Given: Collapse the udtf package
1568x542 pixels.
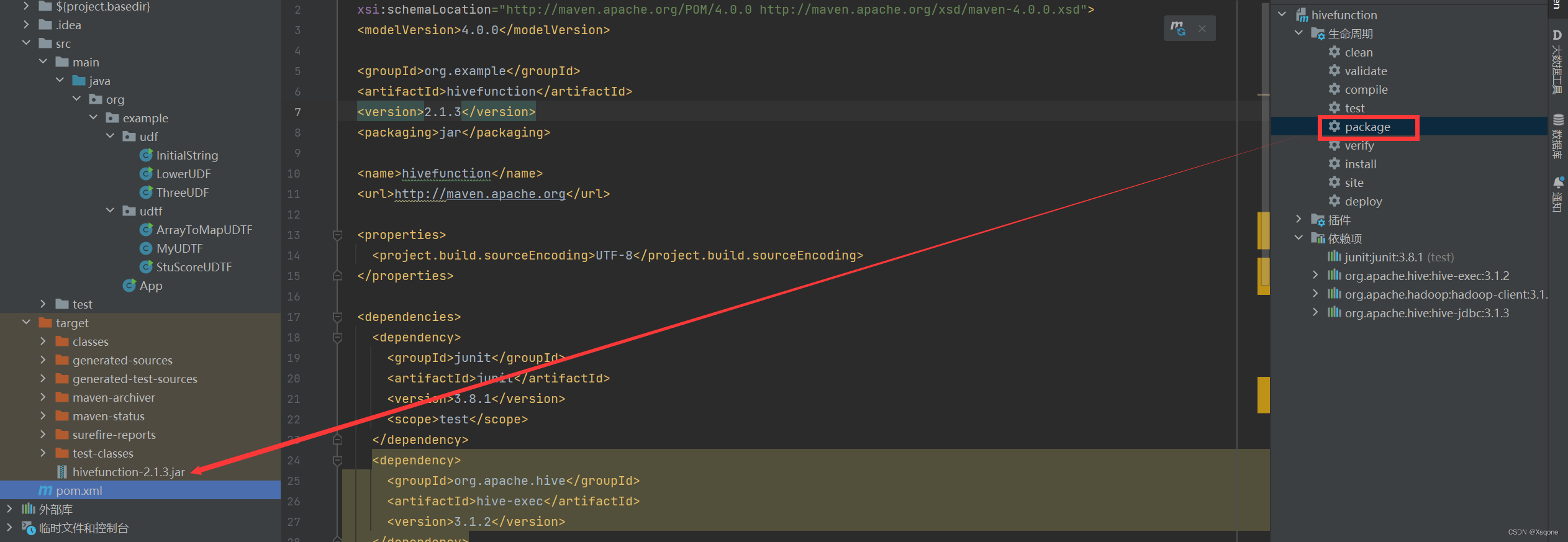Looking at the screenshot, I should coord(110,210).
